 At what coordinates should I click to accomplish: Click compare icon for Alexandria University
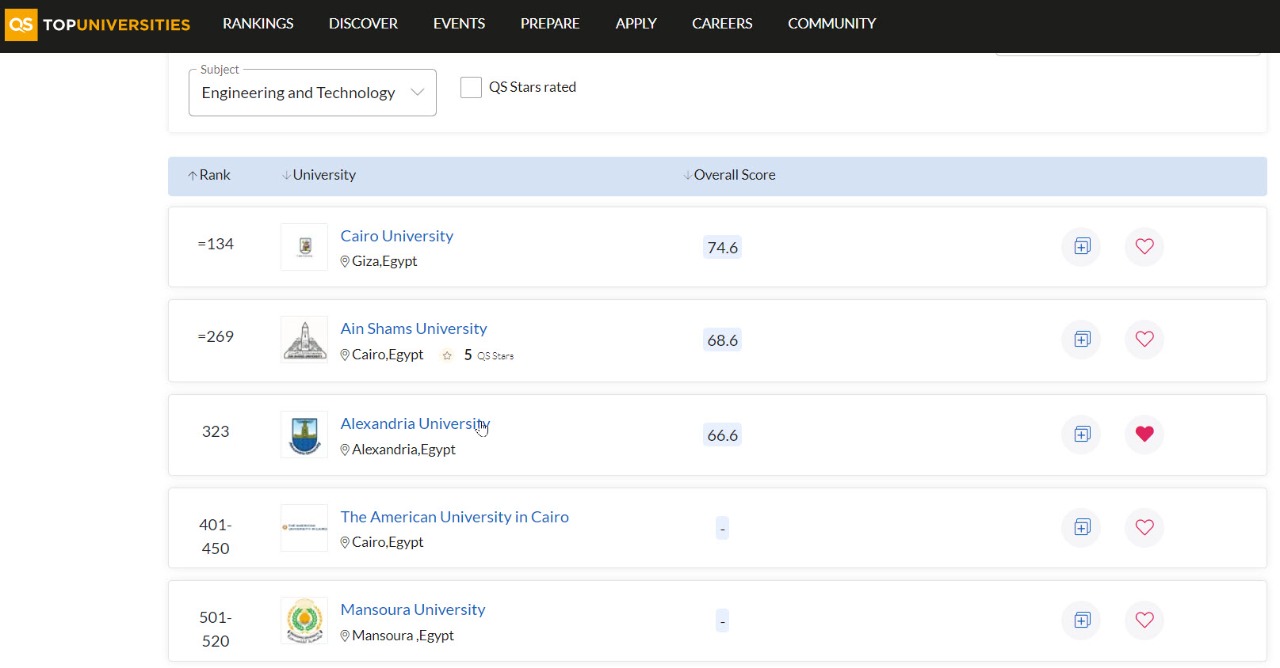pos(1081,434)
